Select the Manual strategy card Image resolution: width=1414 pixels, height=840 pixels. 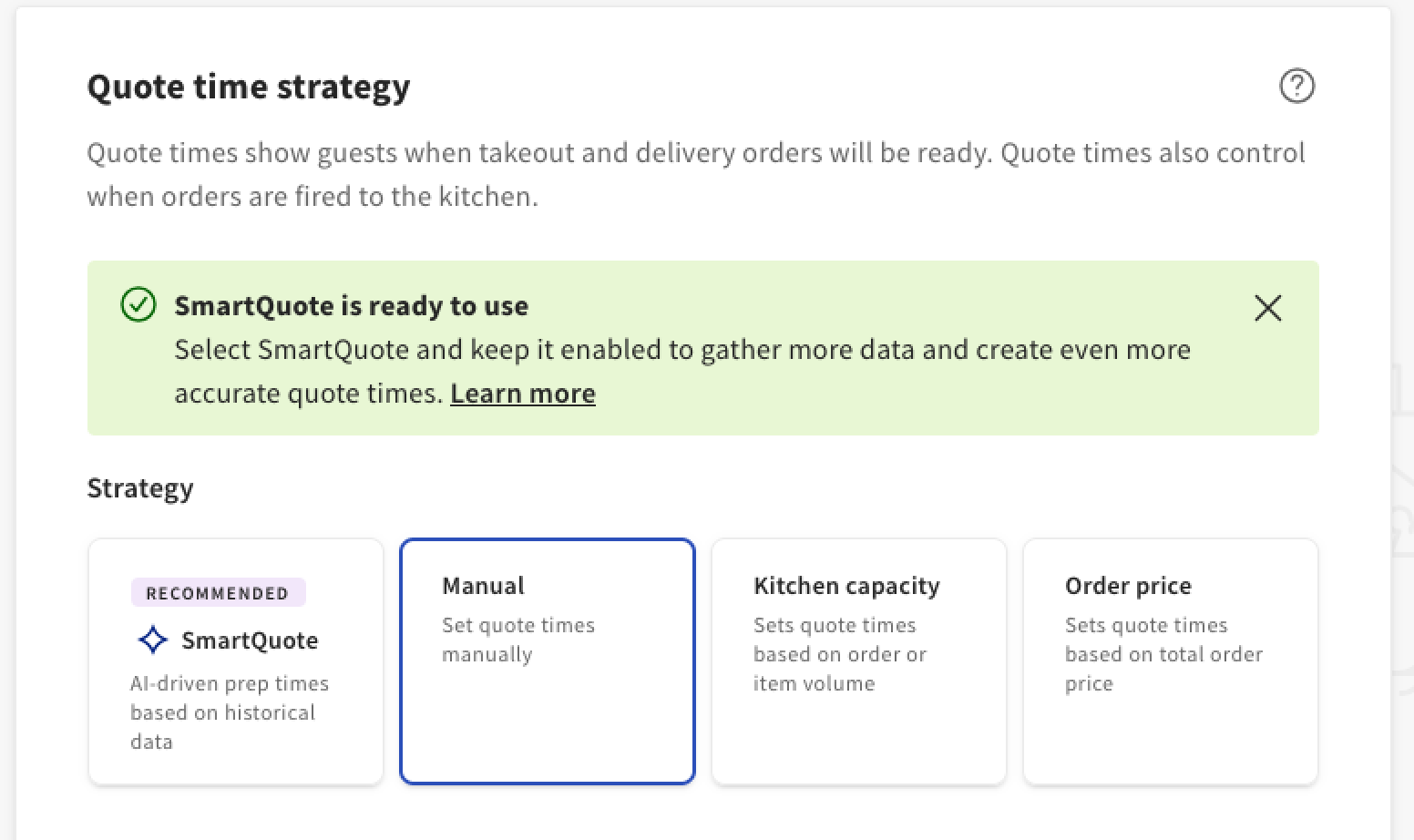click(547, 661)
